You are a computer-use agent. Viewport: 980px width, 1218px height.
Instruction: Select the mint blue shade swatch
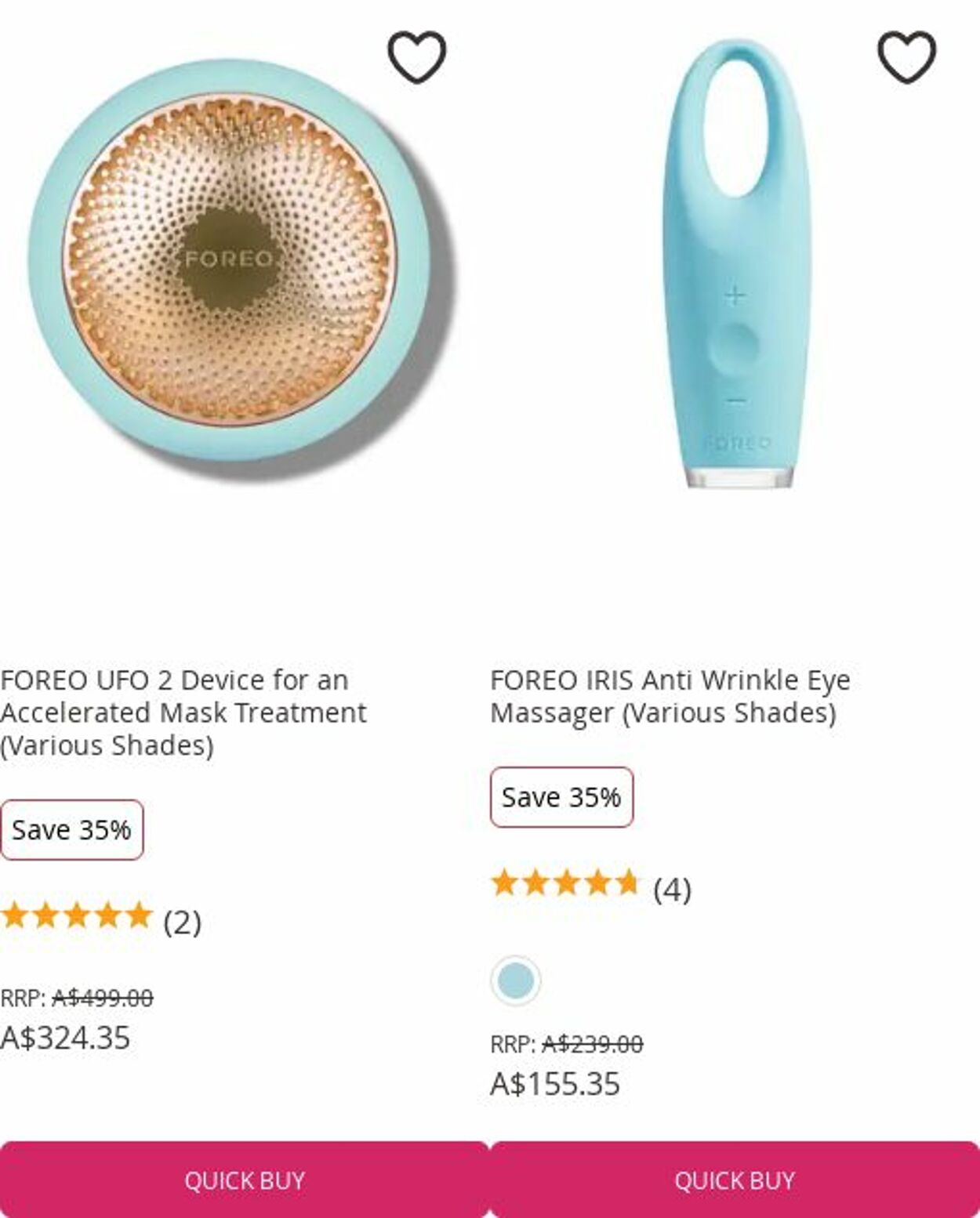point(515,980)
